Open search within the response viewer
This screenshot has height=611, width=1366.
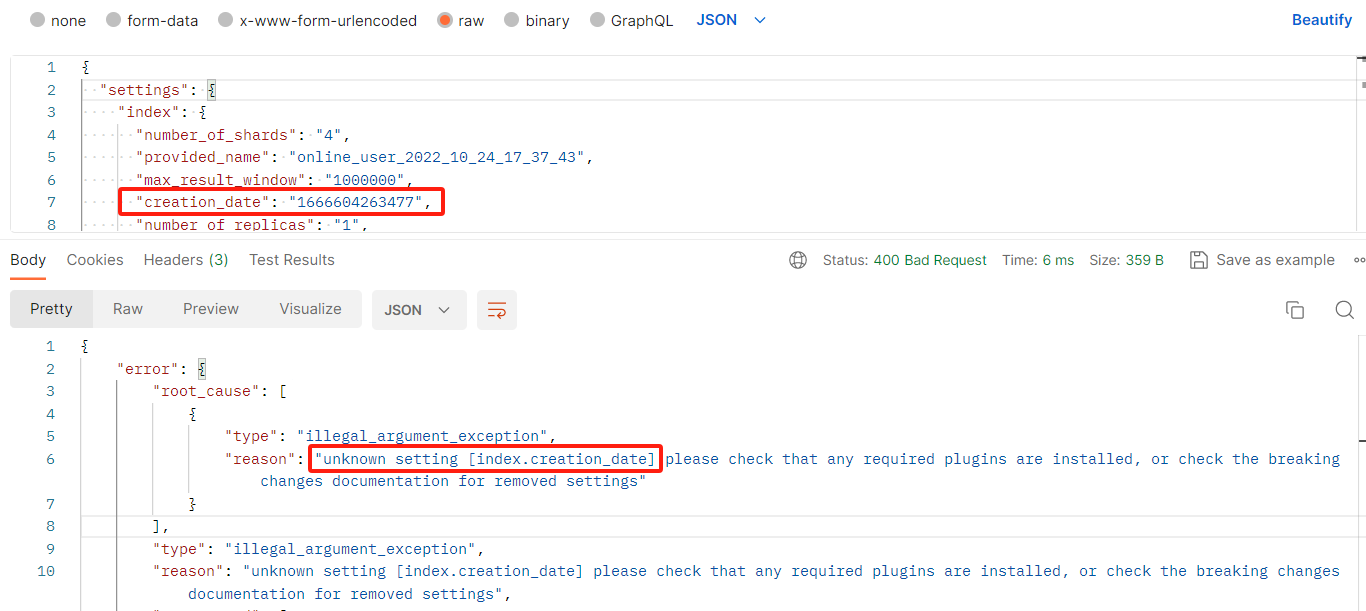coord(1344,310)
